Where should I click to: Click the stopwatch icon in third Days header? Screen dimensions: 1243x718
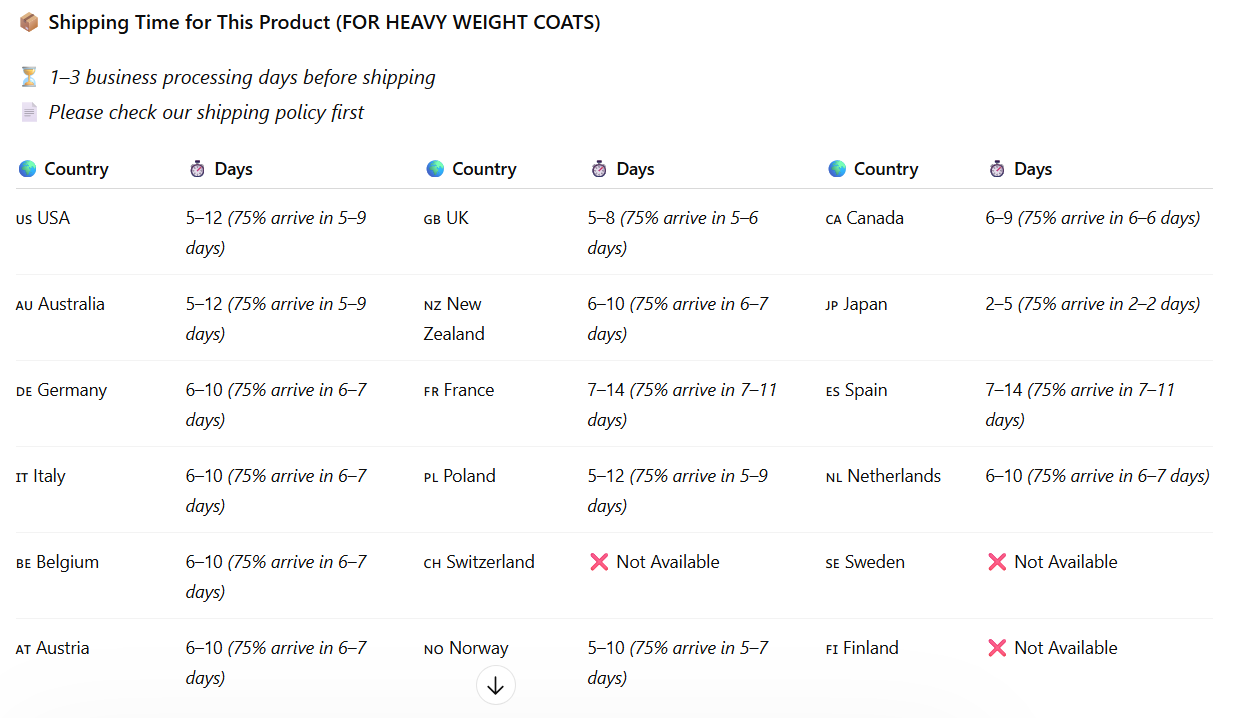(x=997, y=169)
